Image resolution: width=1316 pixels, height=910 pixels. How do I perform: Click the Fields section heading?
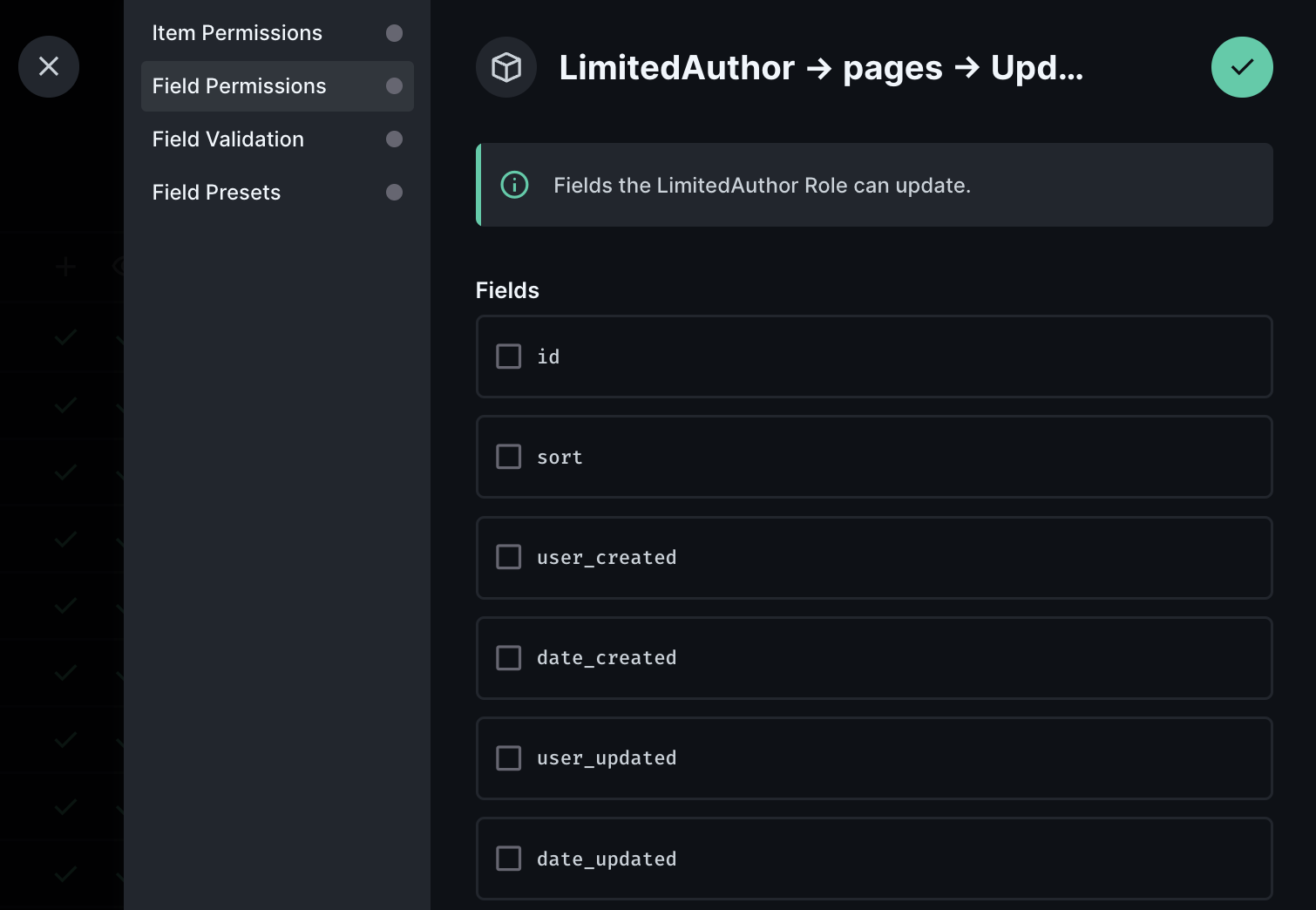point(507,290)
